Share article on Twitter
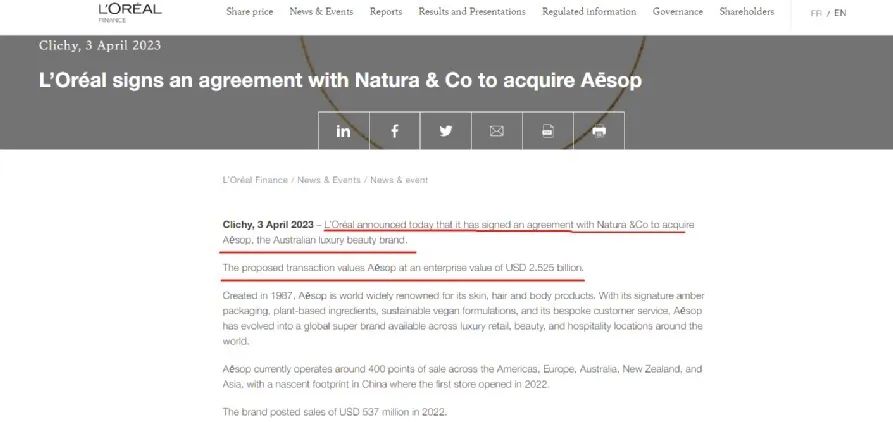The image size is (893, 422). [x=446, y=131]
